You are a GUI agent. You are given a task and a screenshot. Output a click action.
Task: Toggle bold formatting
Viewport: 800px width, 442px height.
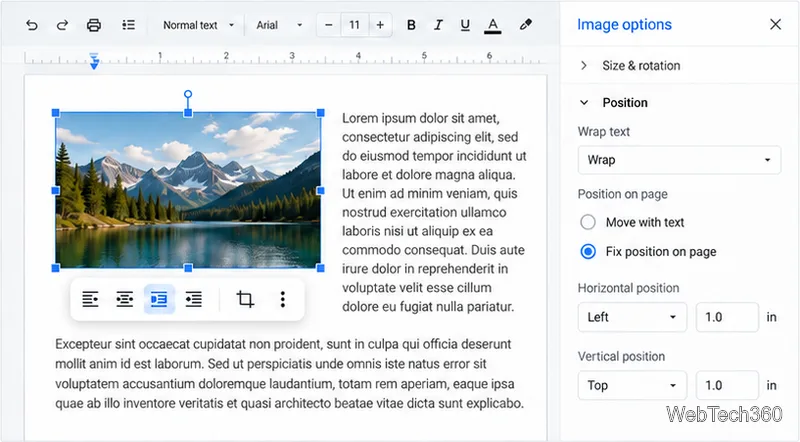(411, 25)
